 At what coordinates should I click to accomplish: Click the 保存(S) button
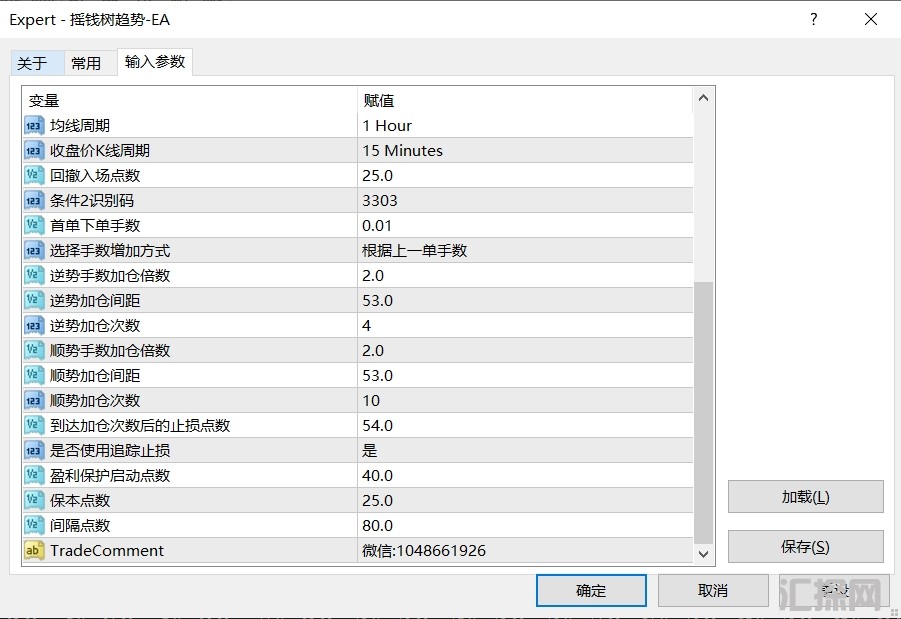(805, 547)
